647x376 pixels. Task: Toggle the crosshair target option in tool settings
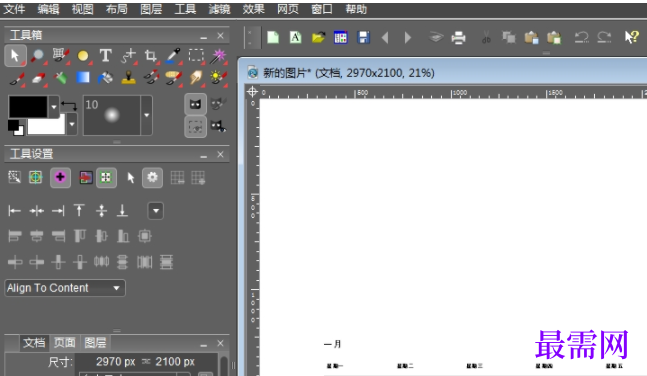tap(36, 177)
